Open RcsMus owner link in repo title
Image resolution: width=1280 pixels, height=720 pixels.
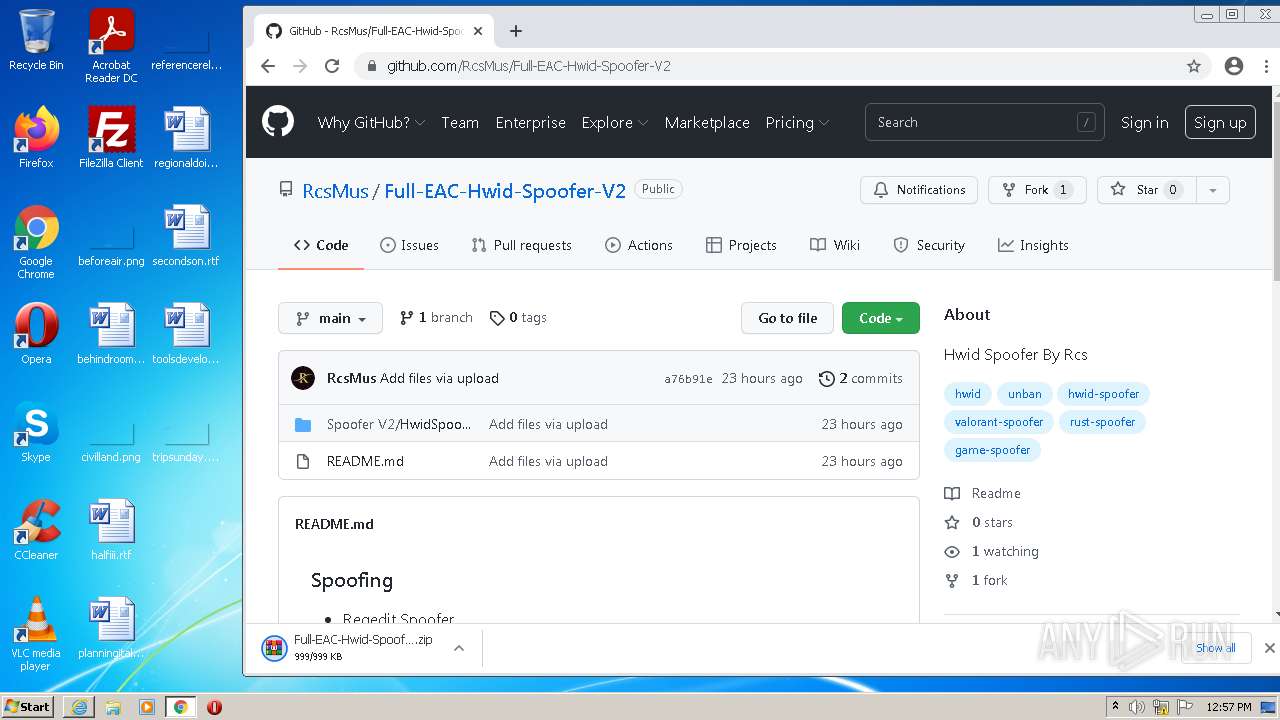point(335,191)
